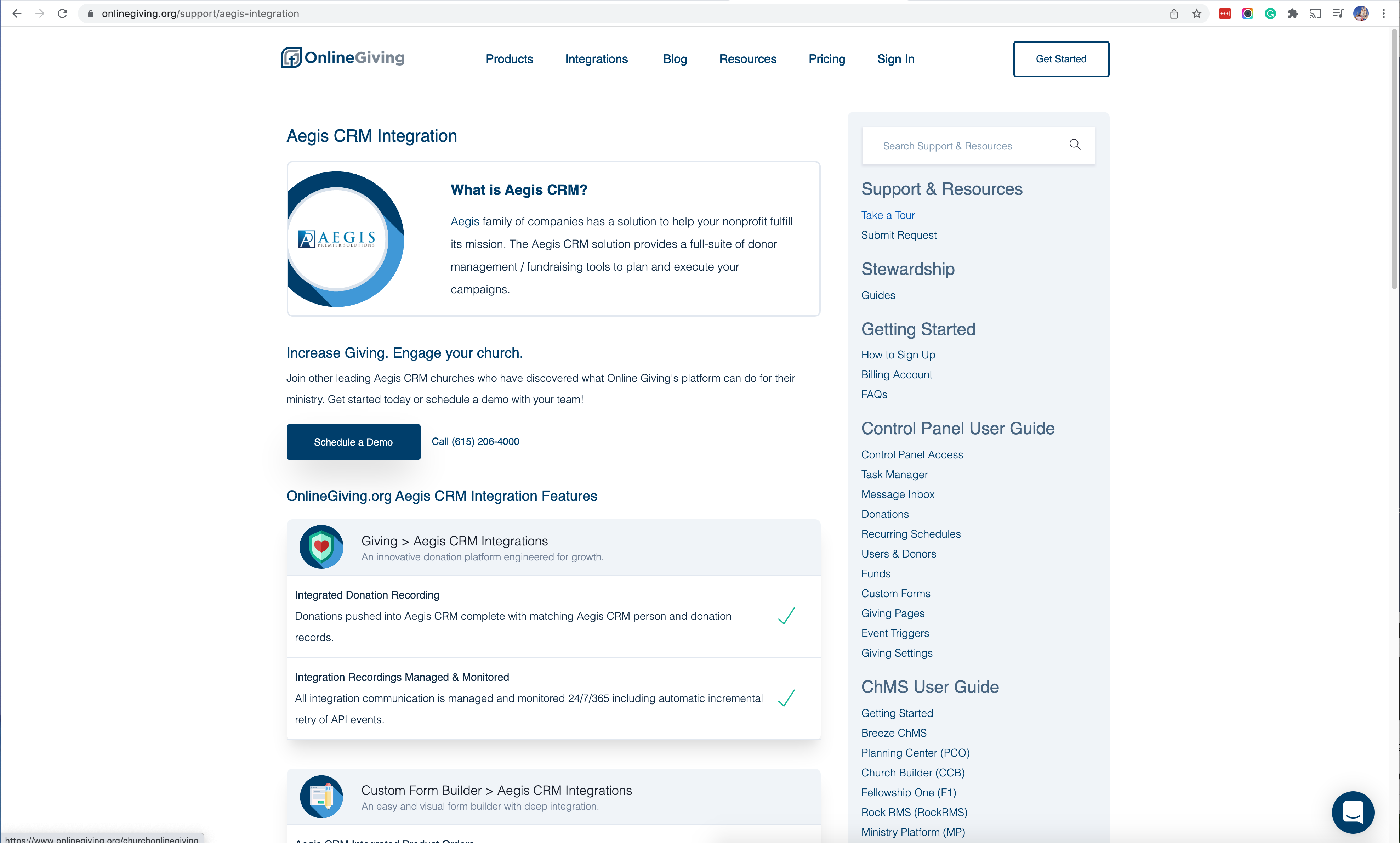Screen dimensions: 1400x843
Task: Open the Extensions puzzle menu
Action: pos(1293,13)
